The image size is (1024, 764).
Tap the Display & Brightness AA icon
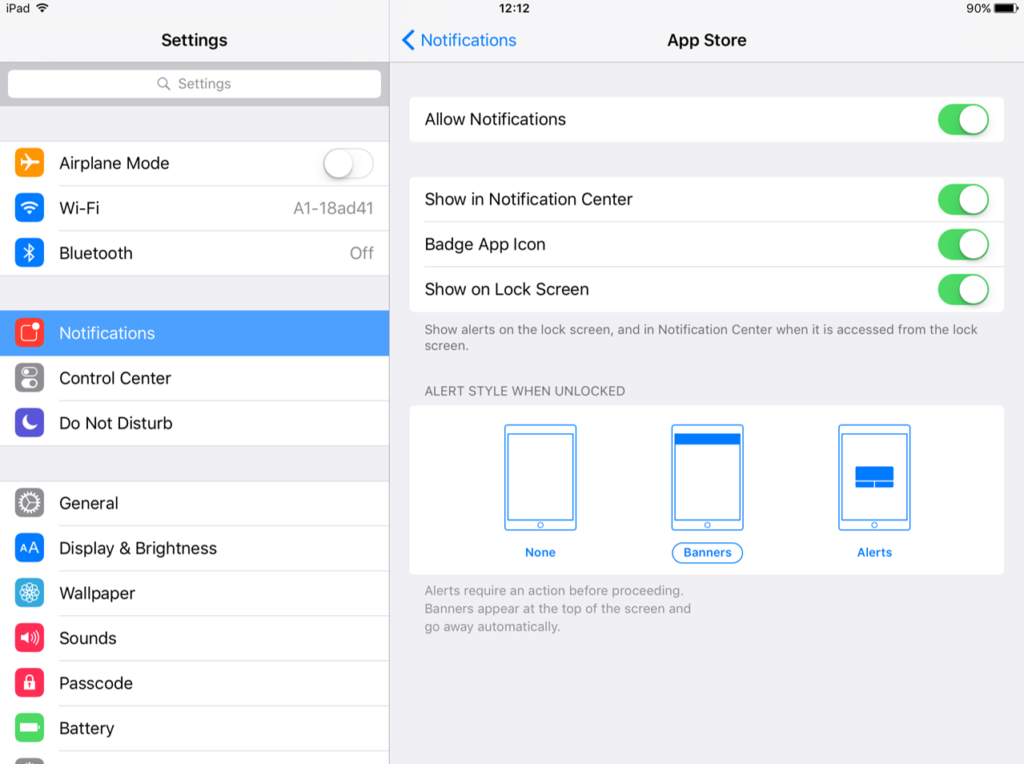click(29, 548)
